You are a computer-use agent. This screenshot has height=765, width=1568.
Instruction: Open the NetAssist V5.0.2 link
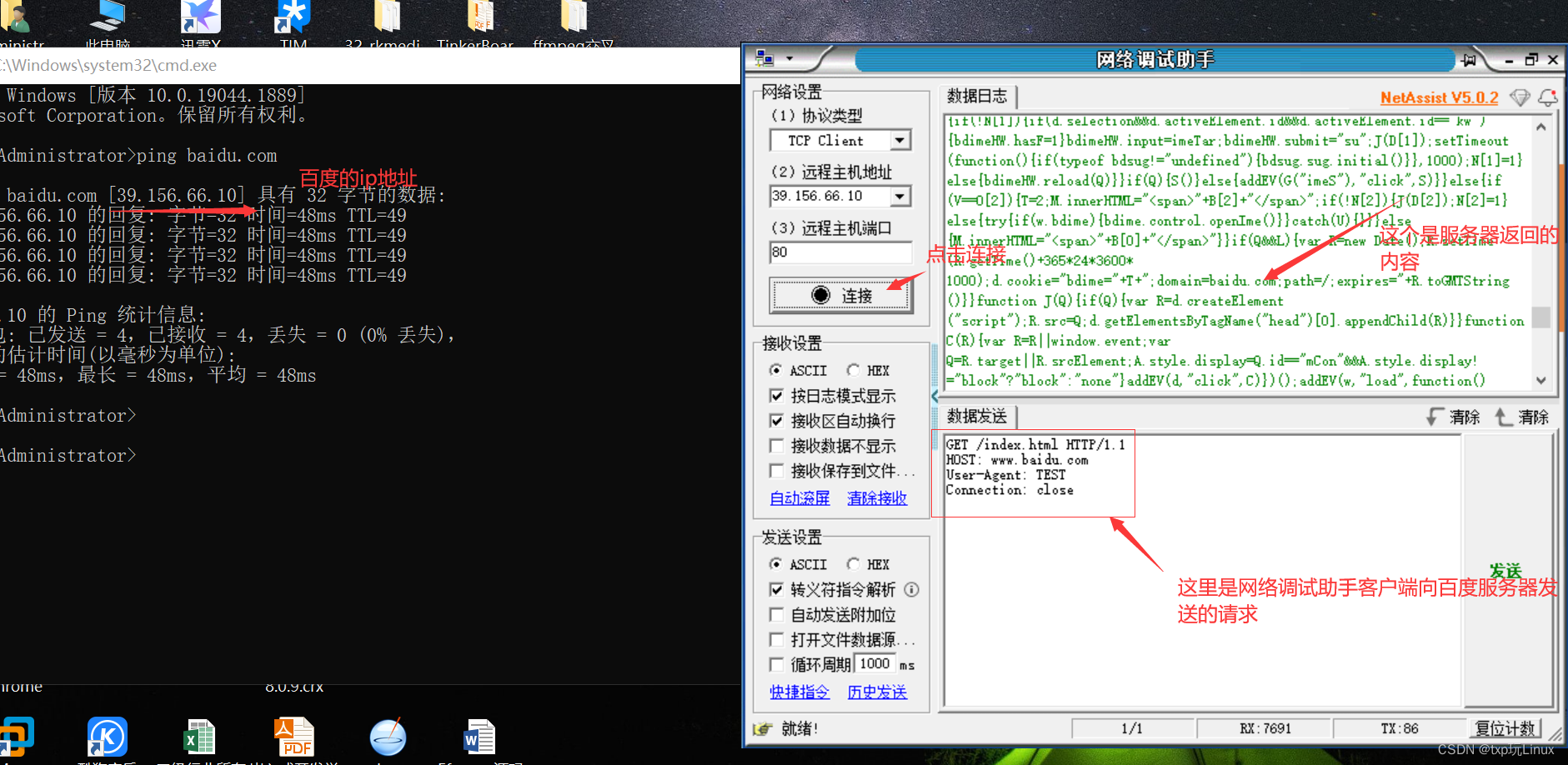click(1439, 97)
